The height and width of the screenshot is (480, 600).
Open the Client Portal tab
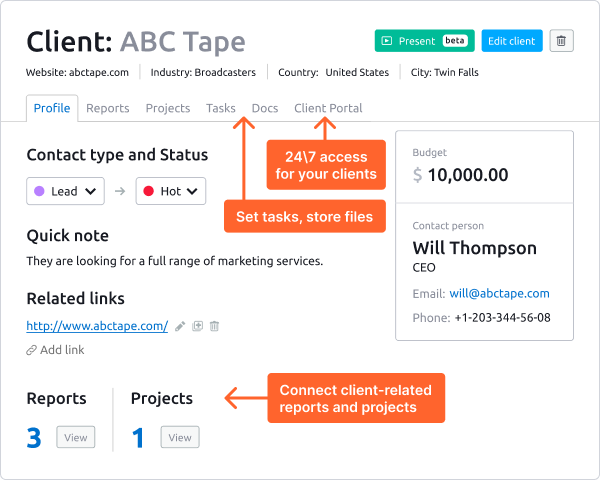[x=328, y=108]
